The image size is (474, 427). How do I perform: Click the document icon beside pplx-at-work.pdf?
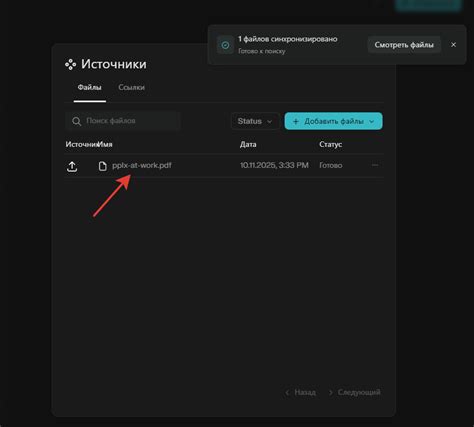[x=103, y=166]
